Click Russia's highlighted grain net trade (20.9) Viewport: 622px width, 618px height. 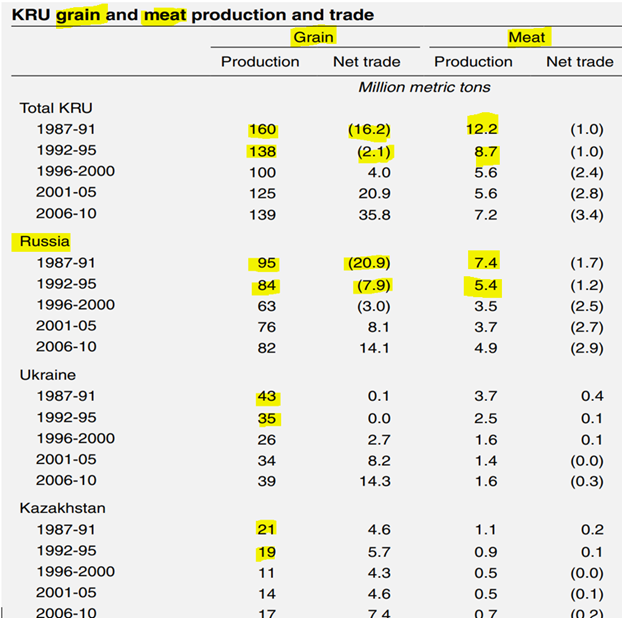pyautogui.click(x=369, y=263)
